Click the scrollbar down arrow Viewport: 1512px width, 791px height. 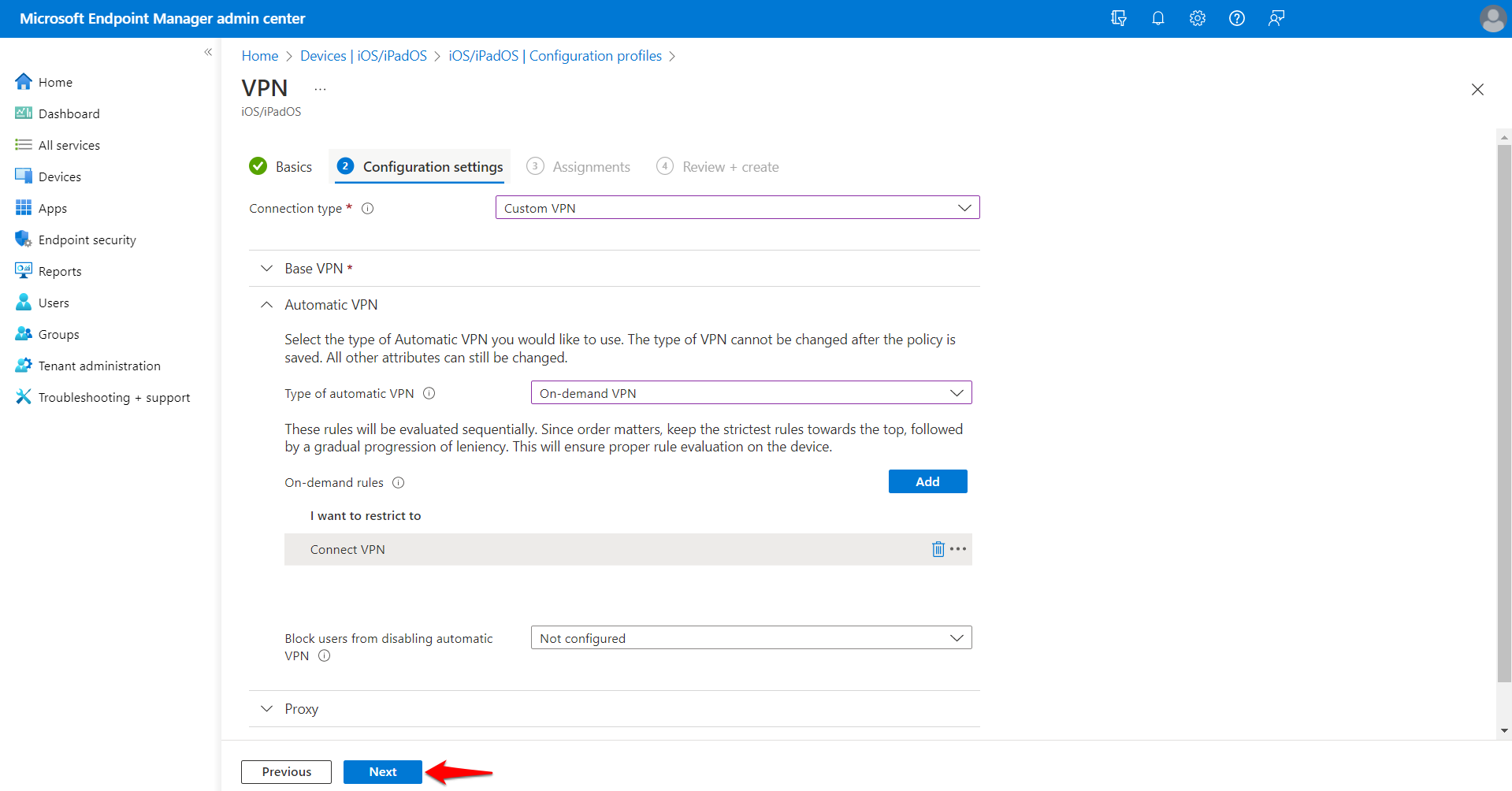(1504, 730)
